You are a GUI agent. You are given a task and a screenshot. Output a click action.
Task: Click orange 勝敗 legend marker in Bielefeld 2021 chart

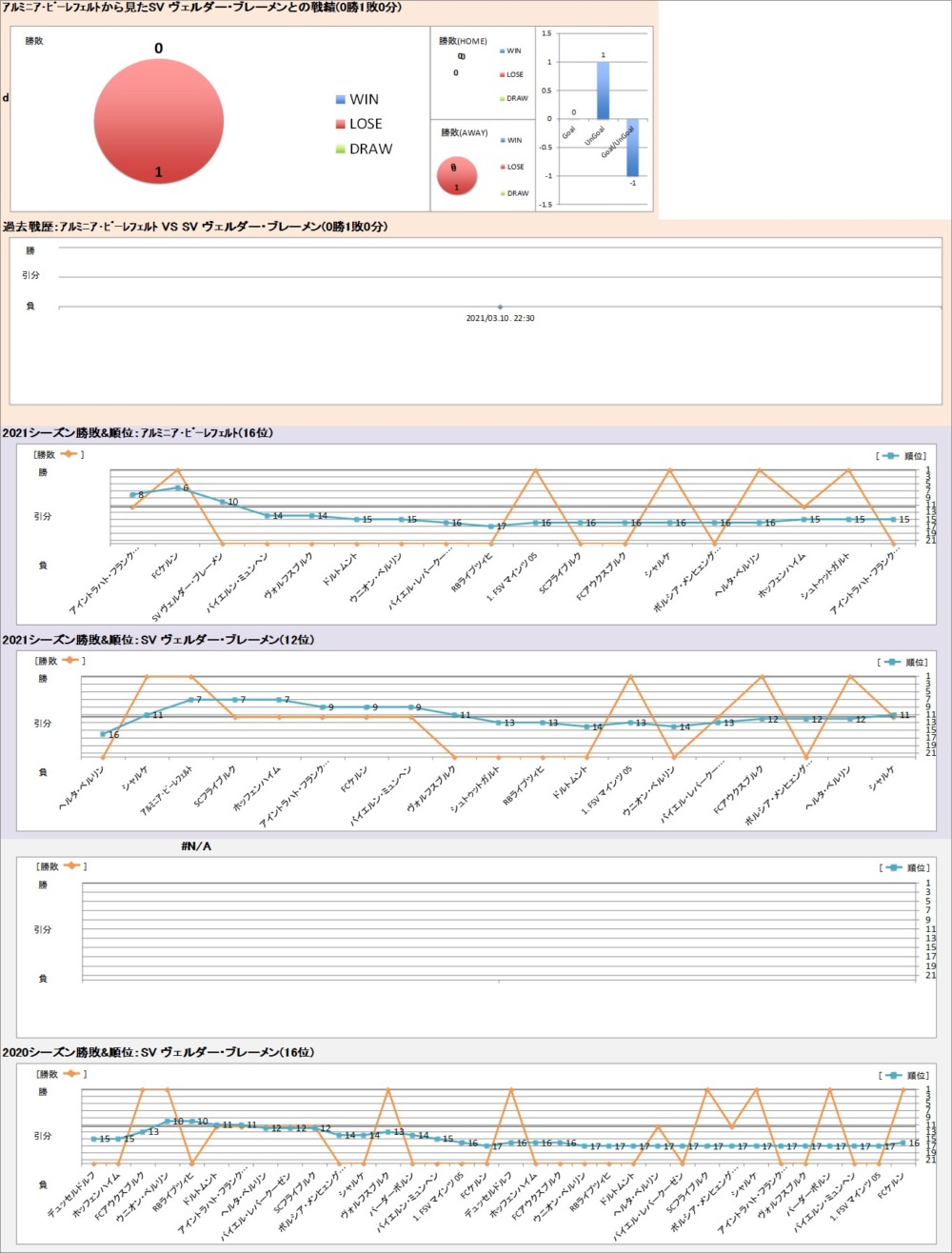[x=70, y=454]
